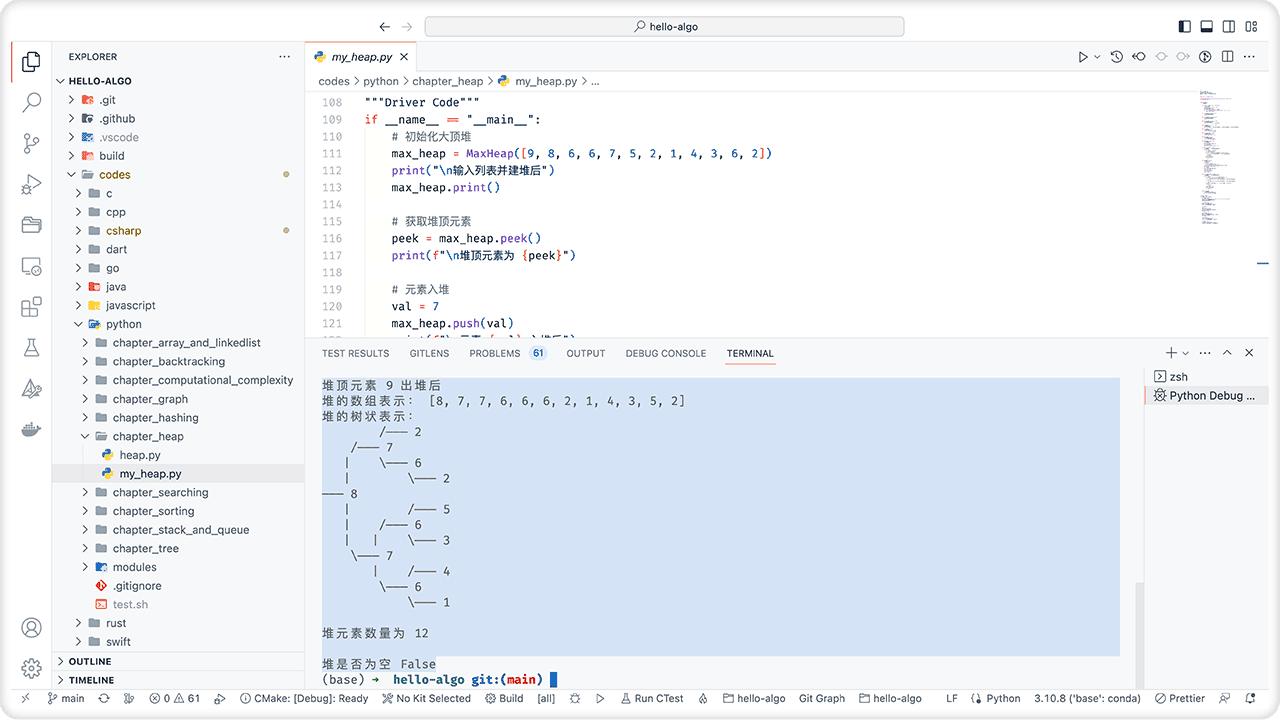Toggle the Primary Side Bar visibility
Image resolution: width=1280 pixels, height=720 pixels.
pyautogui.click(x=1184, y=25)
